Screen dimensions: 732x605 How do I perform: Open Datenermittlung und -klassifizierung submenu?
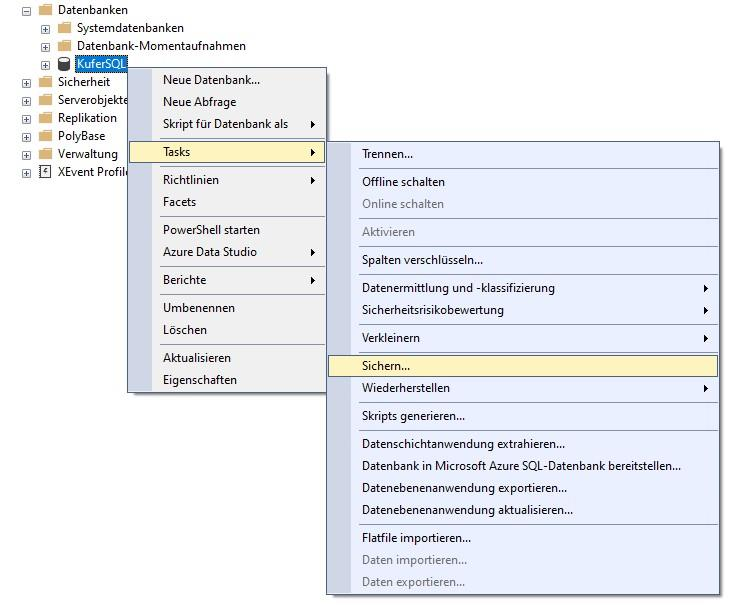point(523,288)
